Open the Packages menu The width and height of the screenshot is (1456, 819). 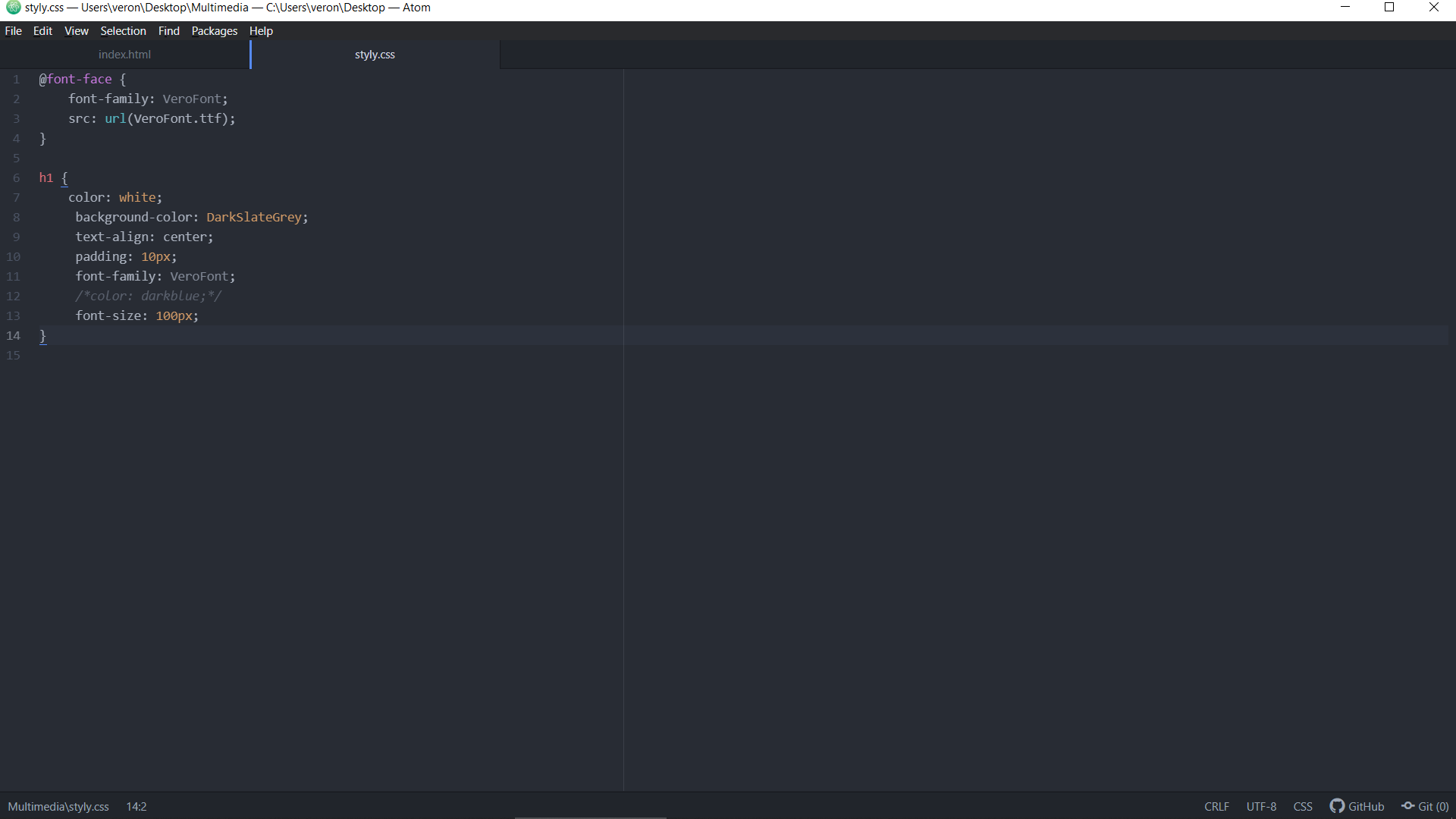214,31
